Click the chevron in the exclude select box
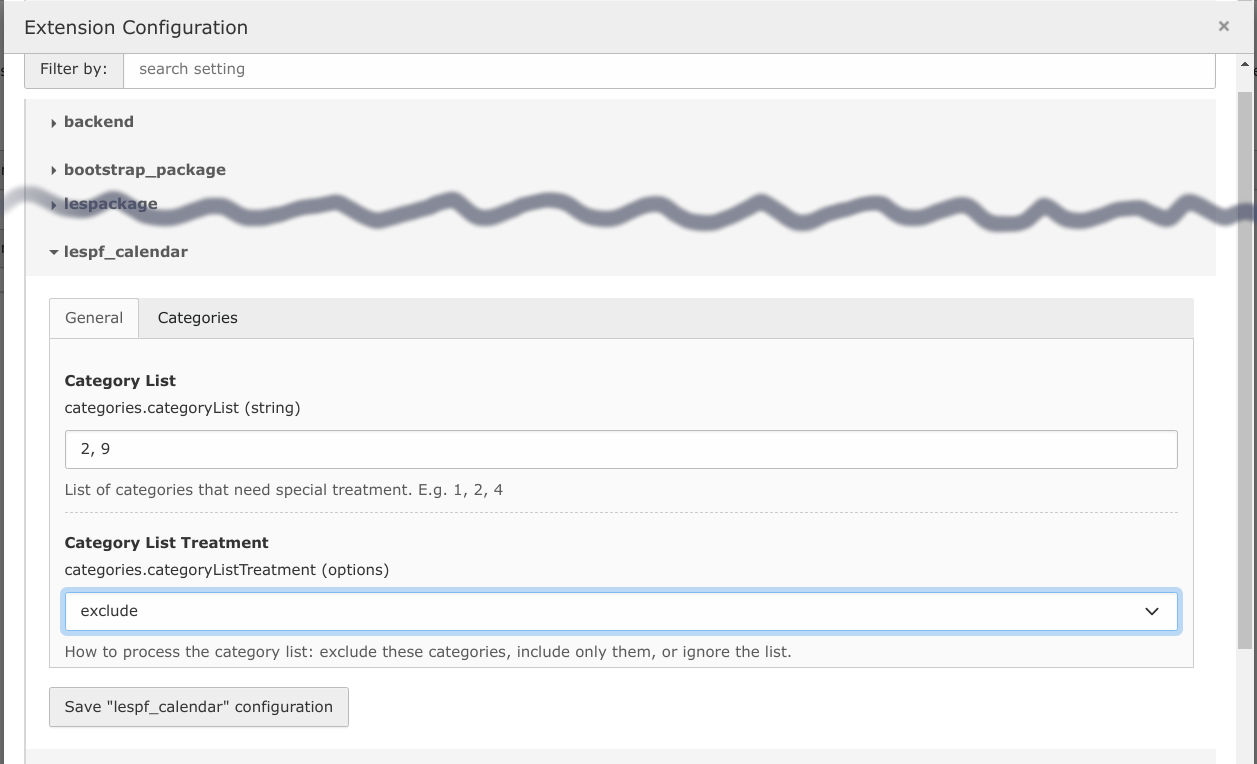This screenshot has height=764, width=1257. pyautogui.click(x=1151, y=611)
